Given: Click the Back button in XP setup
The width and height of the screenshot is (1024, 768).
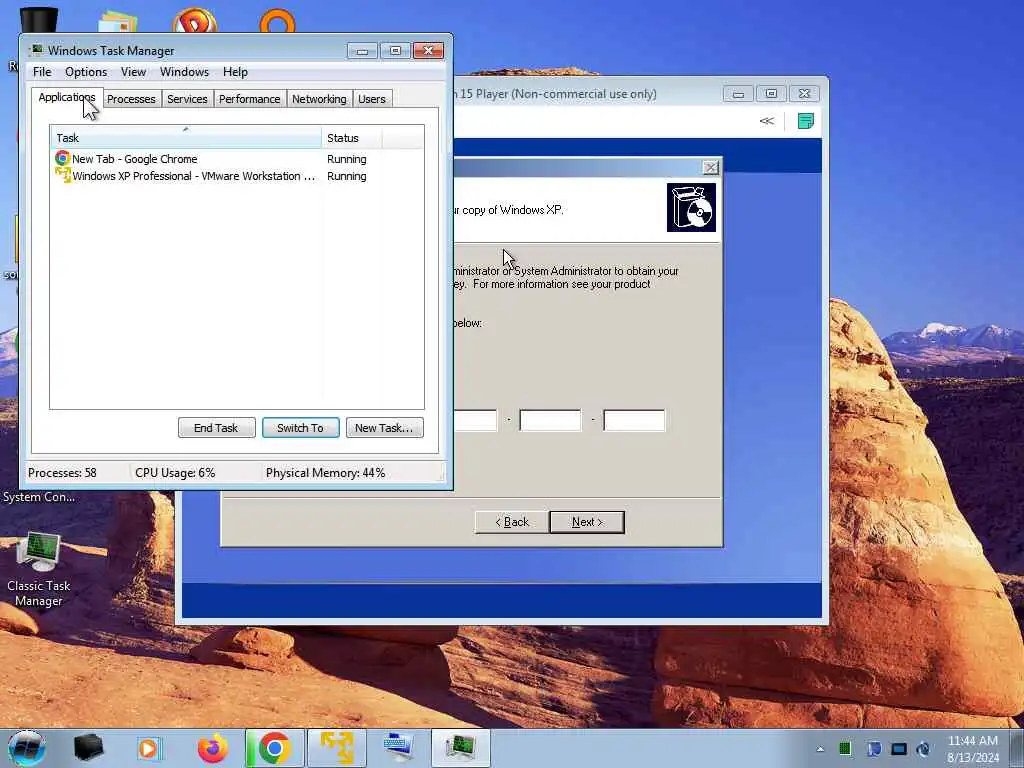Looking at the screenshot, I should point(512,522).
